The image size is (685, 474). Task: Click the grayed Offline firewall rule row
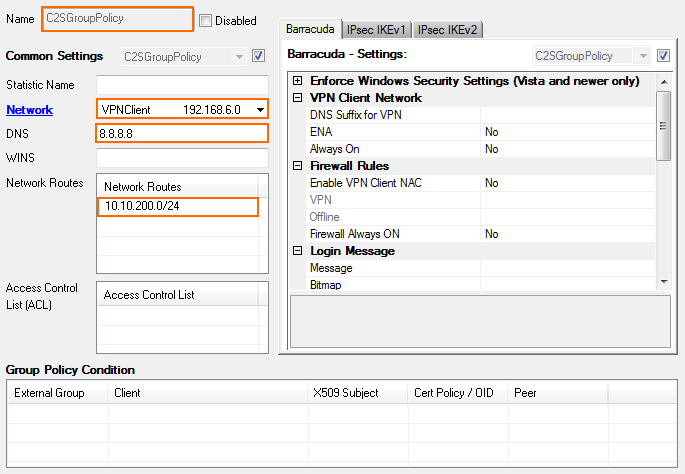point(481,217)
